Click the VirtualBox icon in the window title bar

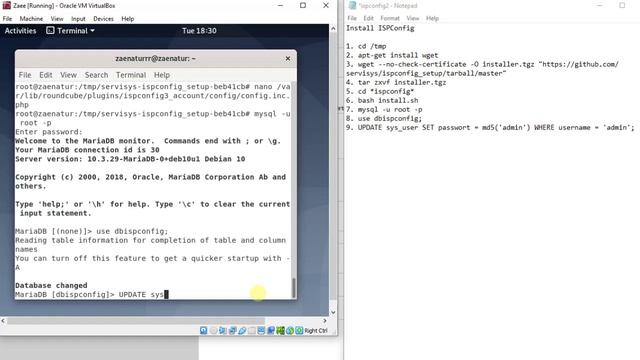click(7, 6)
